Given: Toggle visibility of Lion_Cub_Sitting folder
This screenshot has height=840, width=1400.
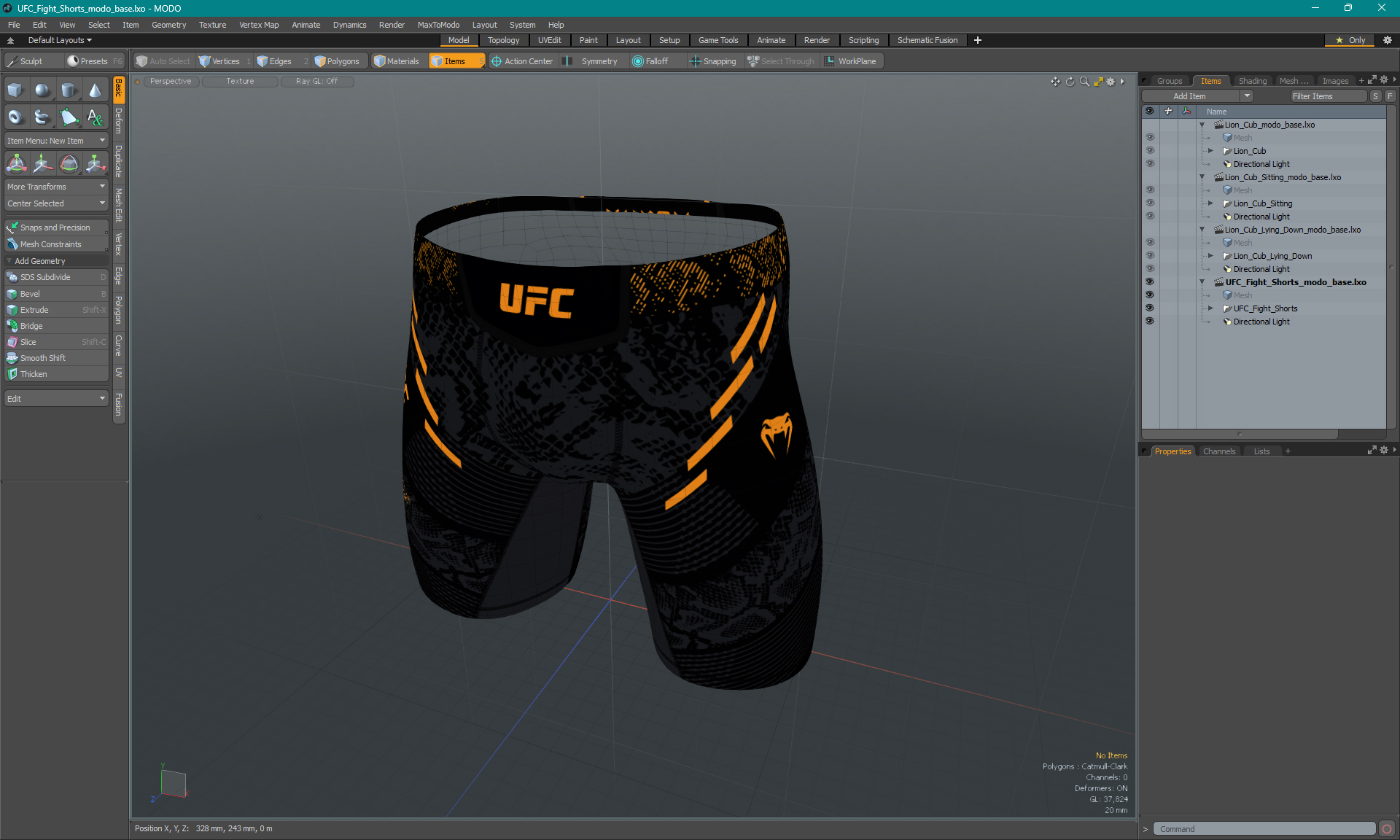Looking at the screenshot, I should click(x=1150, y=203).
